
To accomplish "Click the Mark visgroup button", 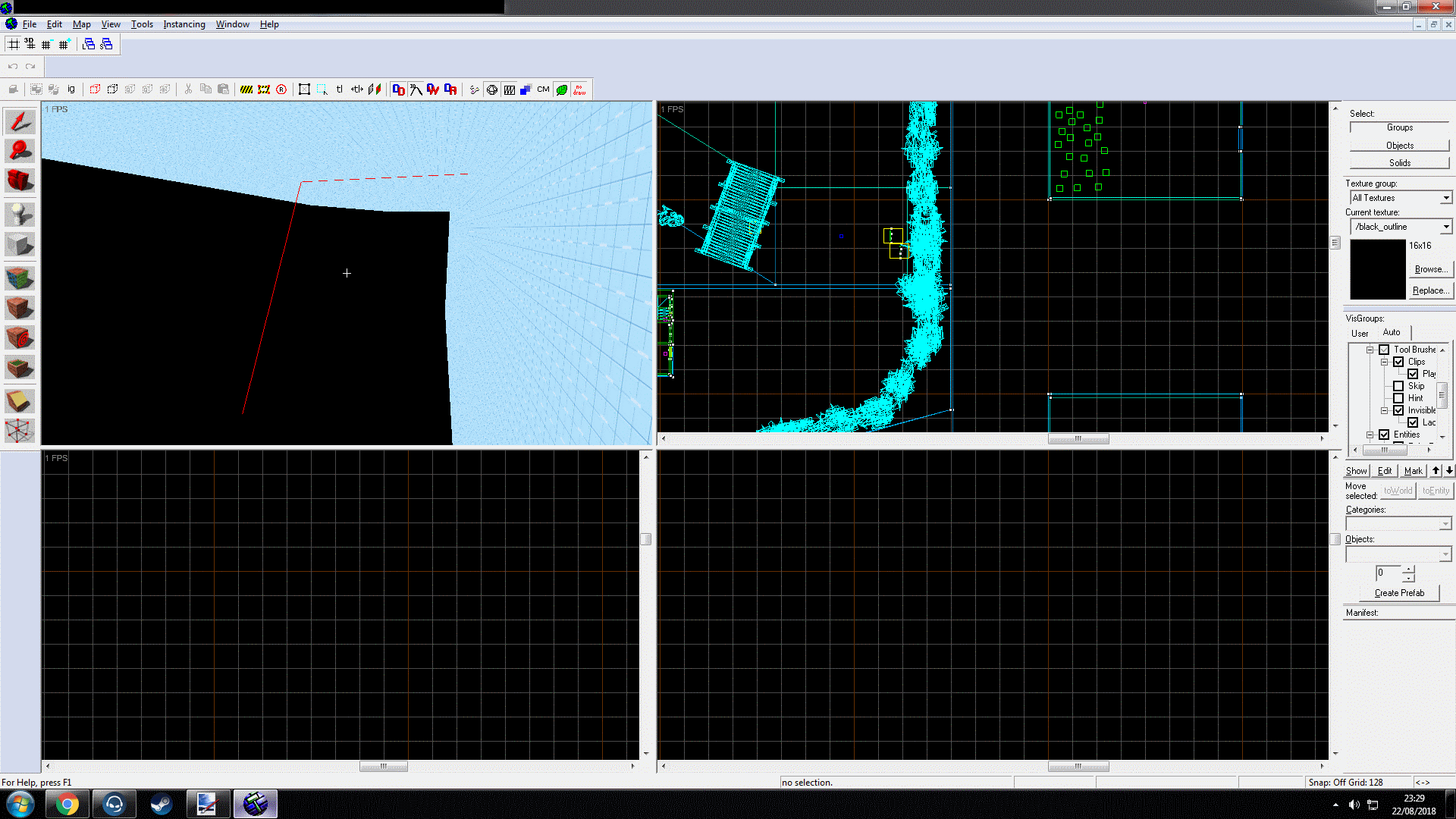I will [1414, 471].
